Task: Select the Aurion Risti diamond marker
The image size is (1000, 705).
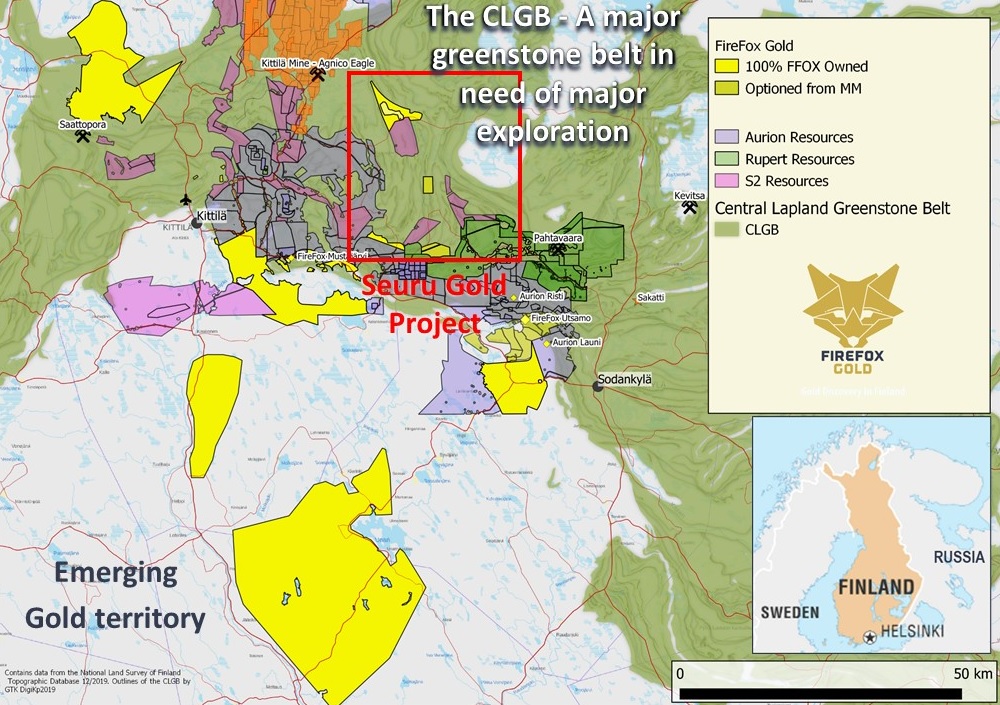Action: click(x=512, y=297)
